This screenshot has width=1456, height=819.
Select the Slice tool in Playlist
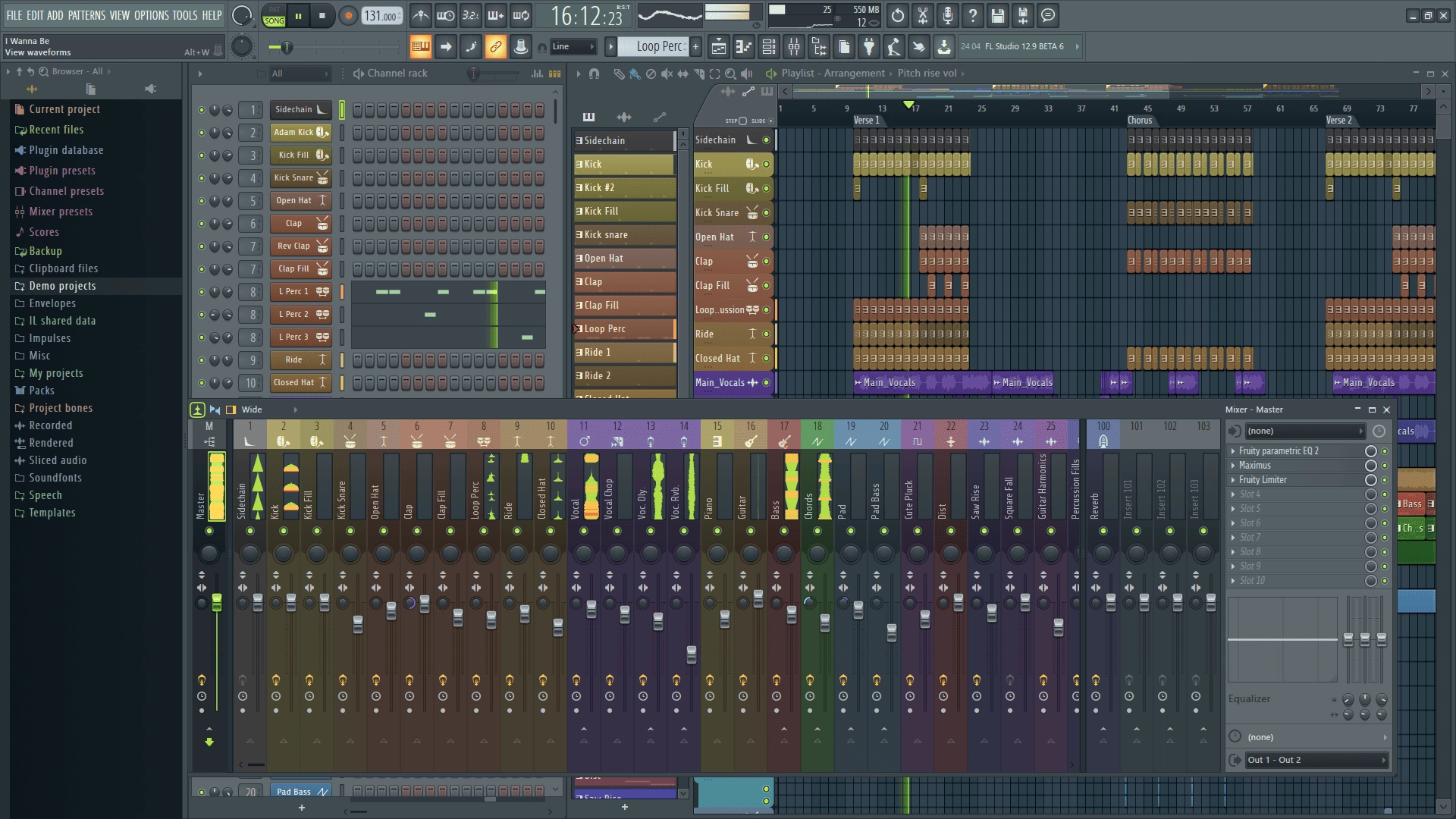point(698,74)
